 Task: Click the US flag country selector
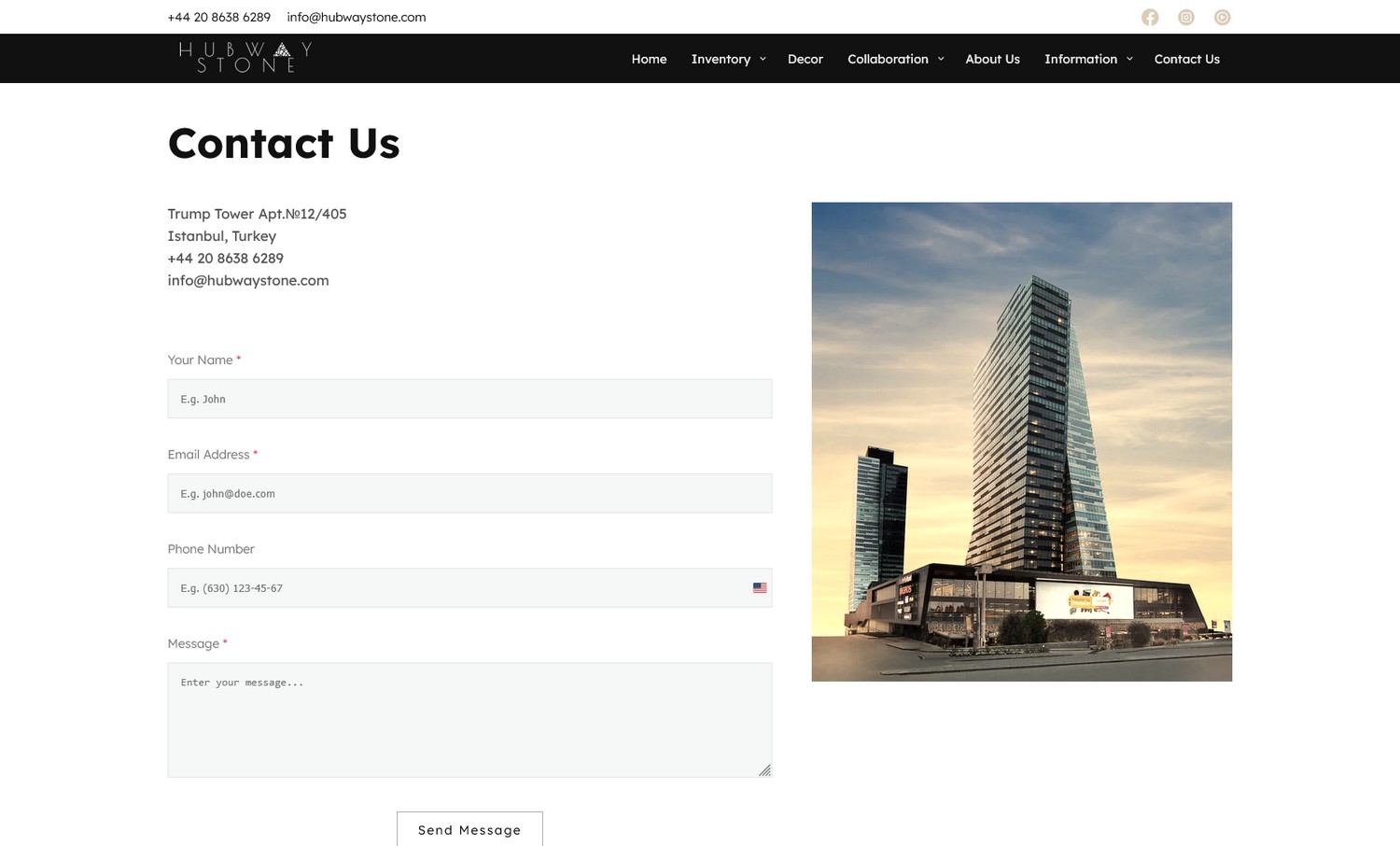[x=760, y=588]
